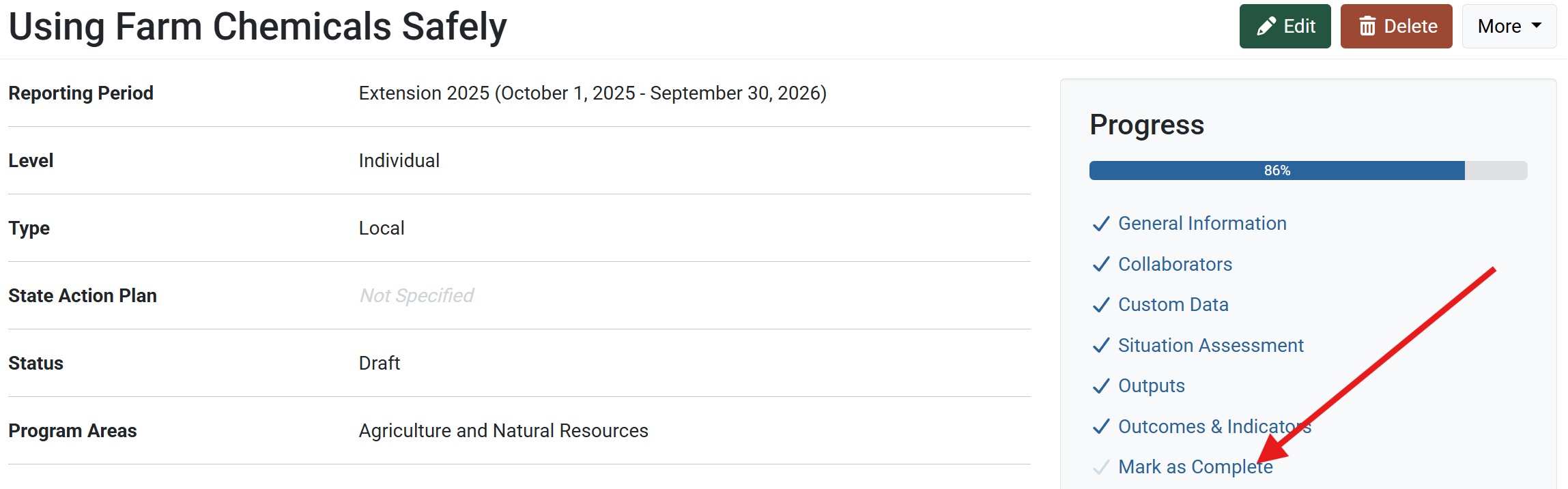Click the checkmark beside General Information
Image resolution: width=1568 pixels, height=489 pixels.
pyautogui.click(x=1101, y=224)
